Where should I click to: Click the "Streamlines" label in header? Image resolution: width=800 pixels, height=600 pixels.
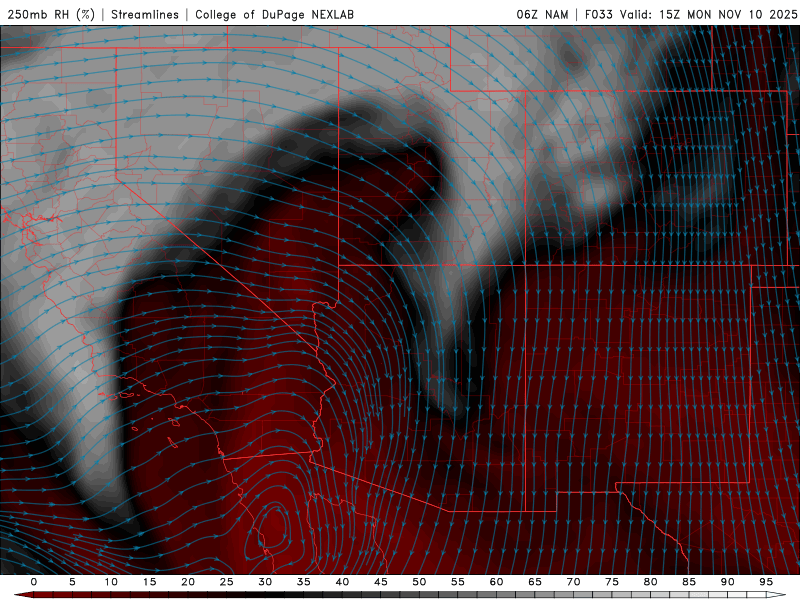(145, 14)
